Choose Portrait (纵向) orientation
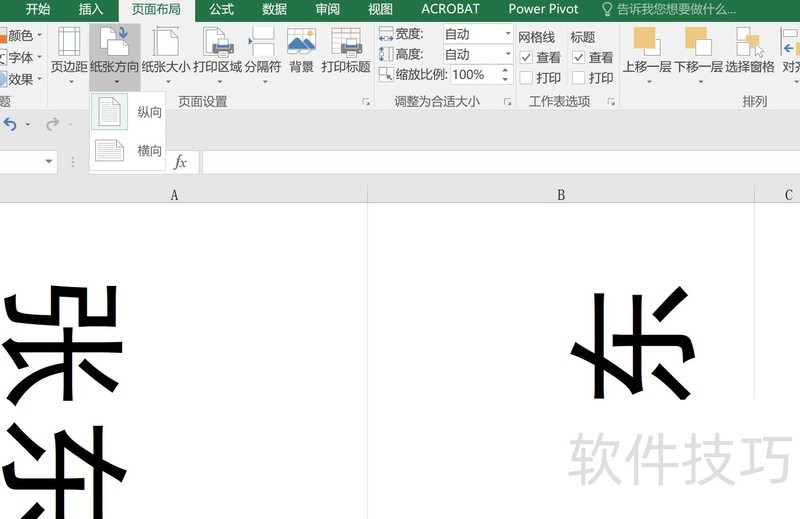Screen dimensions: 800x519 coord(128,112)
